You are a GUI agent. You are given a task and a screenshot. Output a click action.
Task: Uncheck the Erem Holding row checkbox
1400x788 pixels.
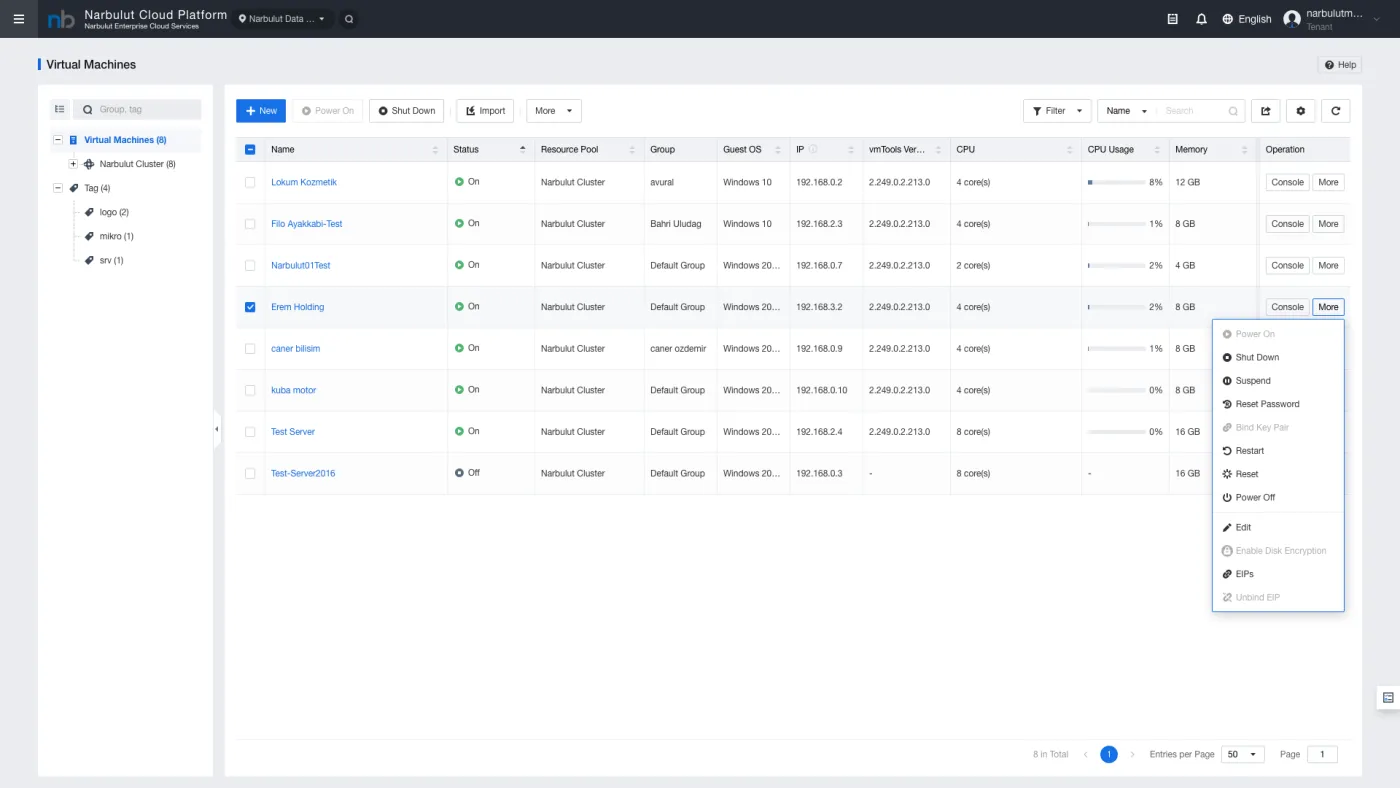pos(250,307)
